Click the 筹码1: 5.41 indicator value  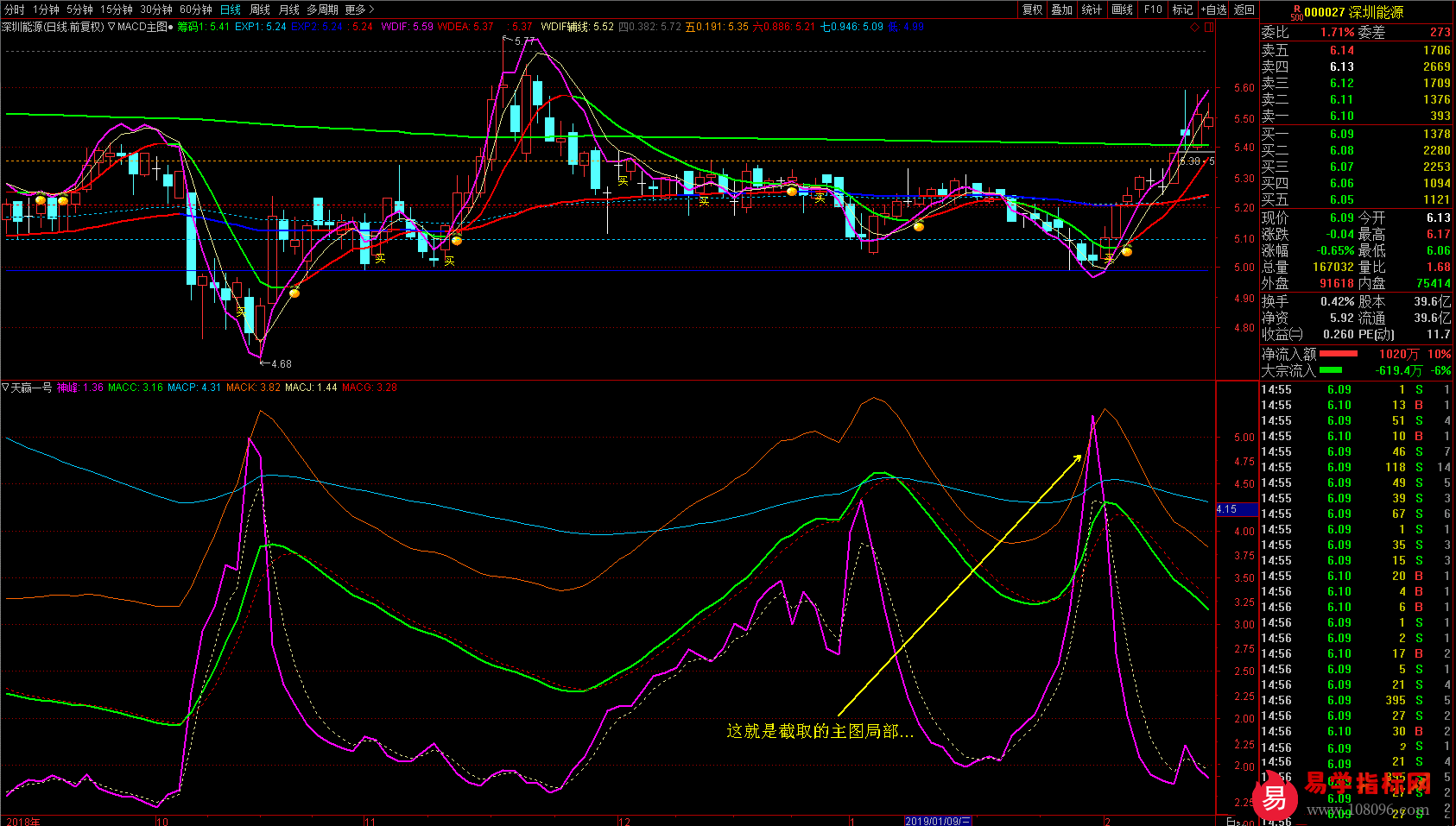(204, 27)
